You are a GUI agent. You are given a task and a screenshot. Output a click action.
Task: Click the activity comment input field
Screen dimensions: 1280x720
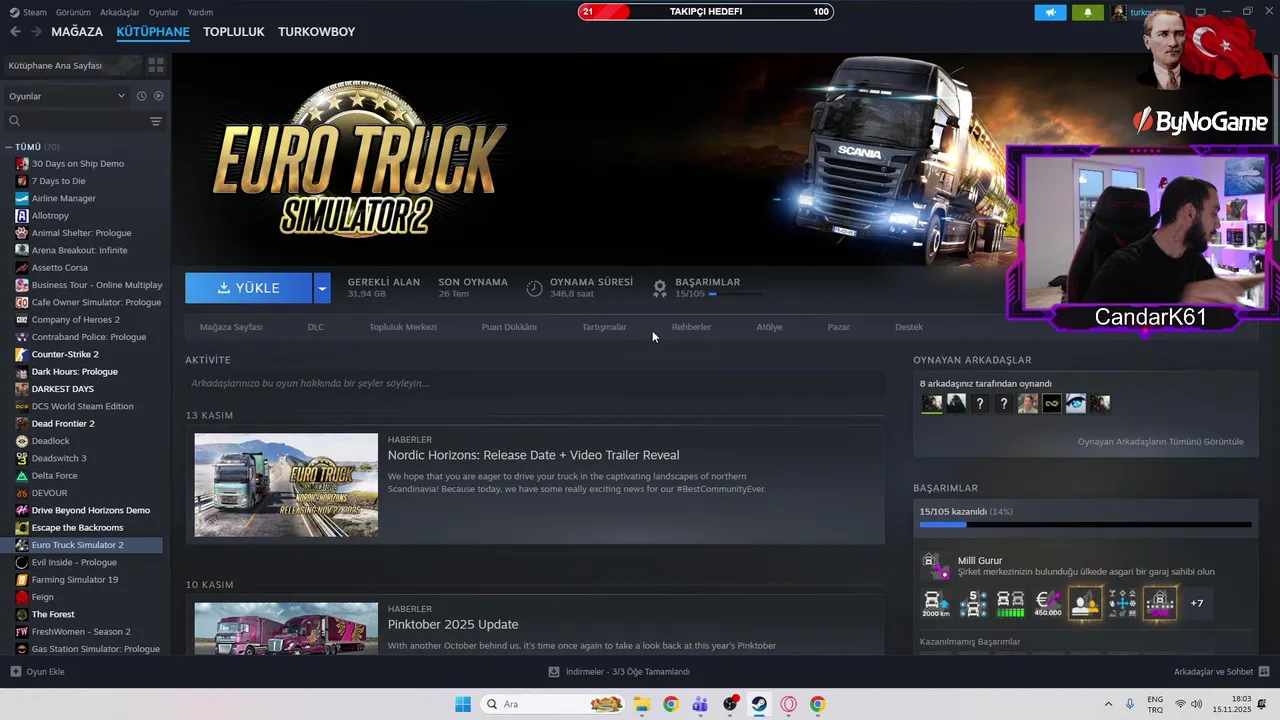[535, 383]
